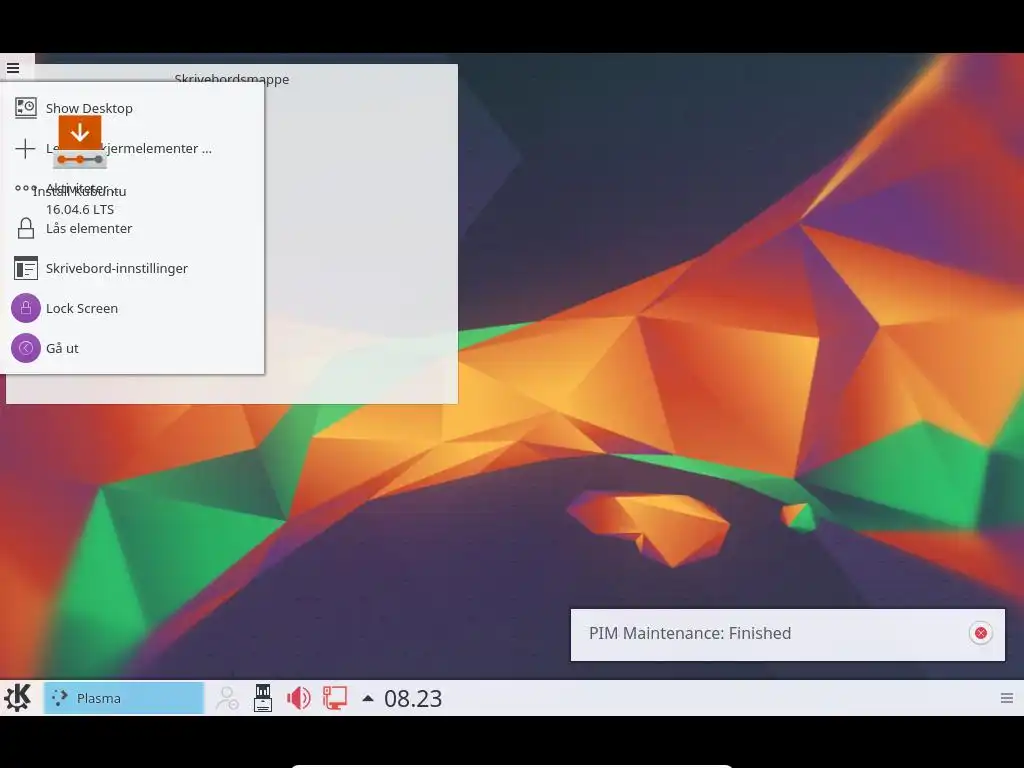
Task: Open the removable device notifier icon
Action: click(263, 697)
